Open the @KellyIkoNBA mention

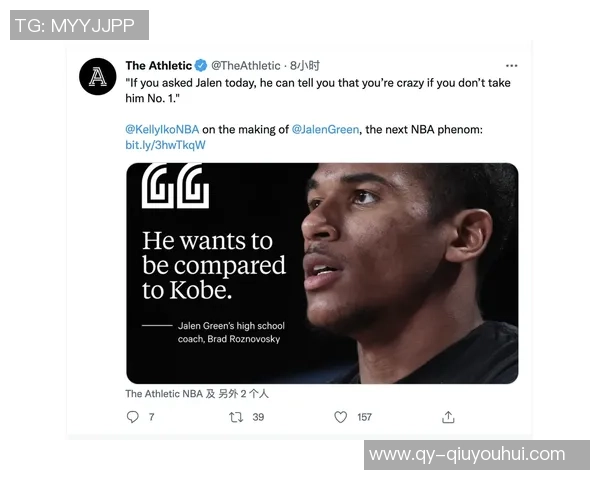pyautogui.click(x=162, y=129)
